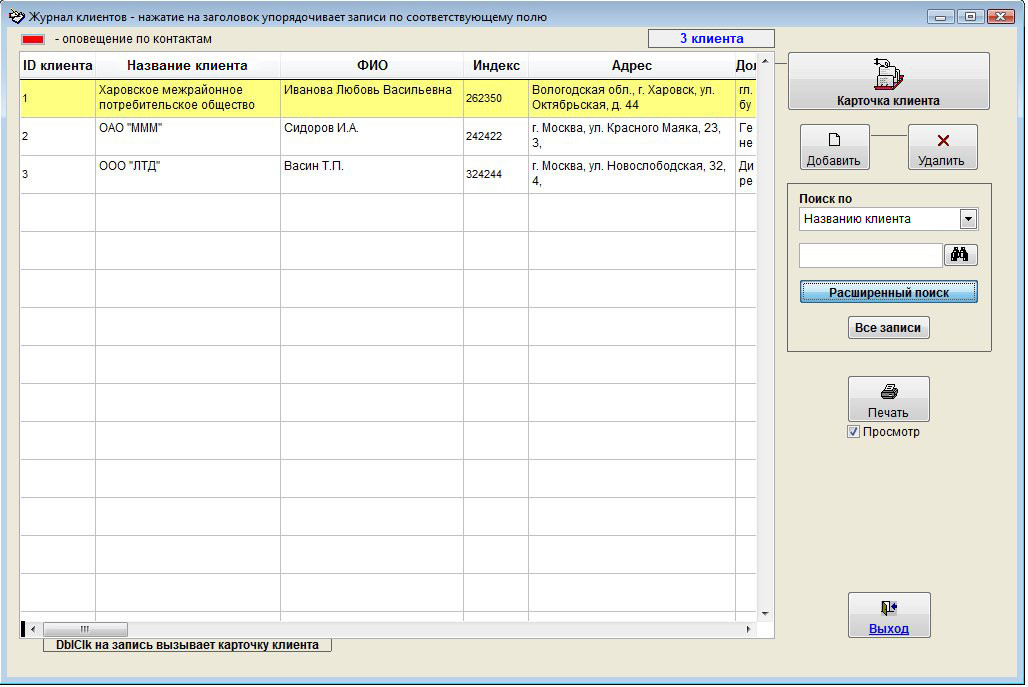The width and height of the screenshot is (1028, 687).
Task: Toggle the Просмотр checkbox
Action: (x=853, y=432)
